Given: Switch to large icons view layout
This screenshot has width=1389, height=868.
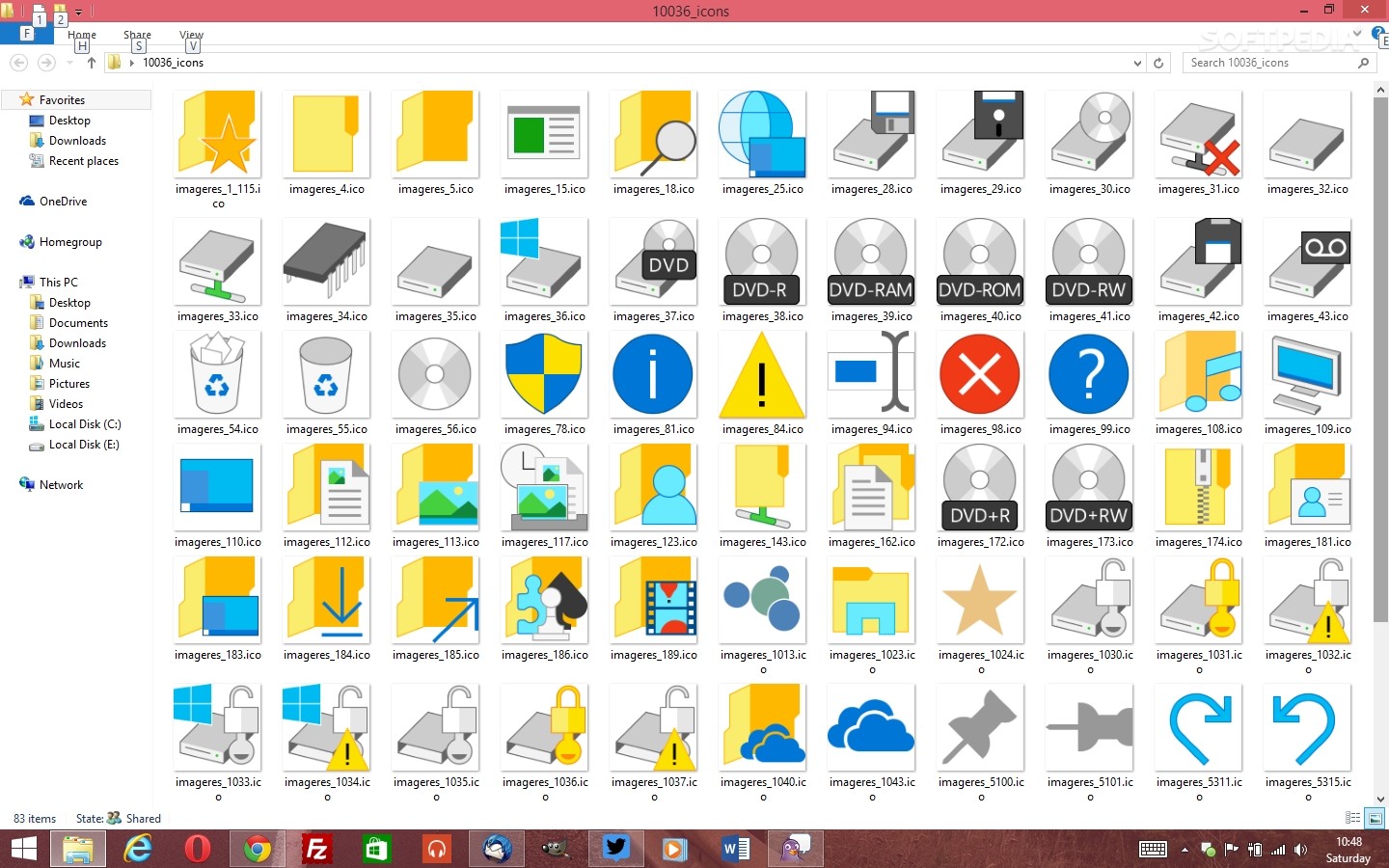Looking at the screenshot, I should 1375,818.
